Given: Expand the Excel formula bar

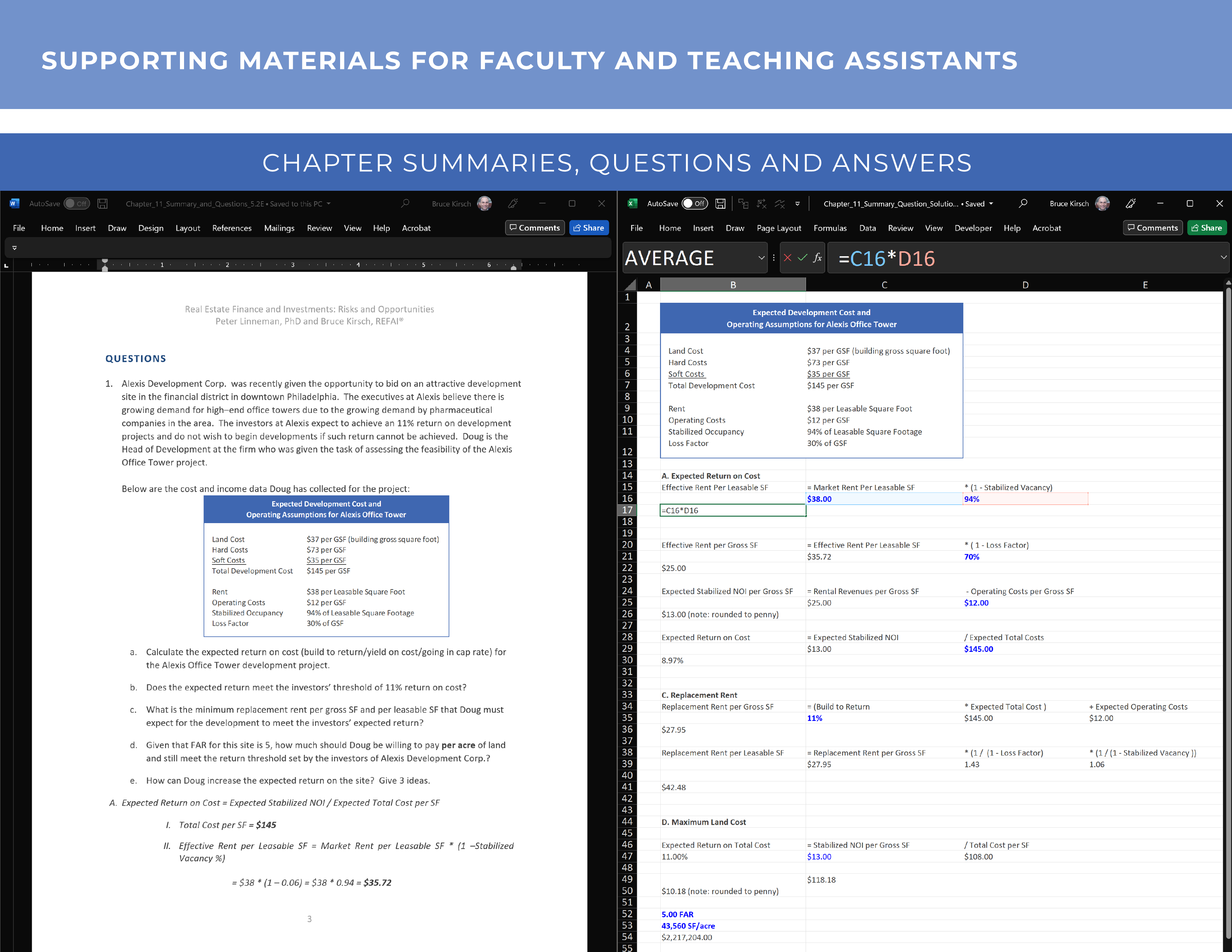Looking at the screenshot, I should click(1223, 258).
